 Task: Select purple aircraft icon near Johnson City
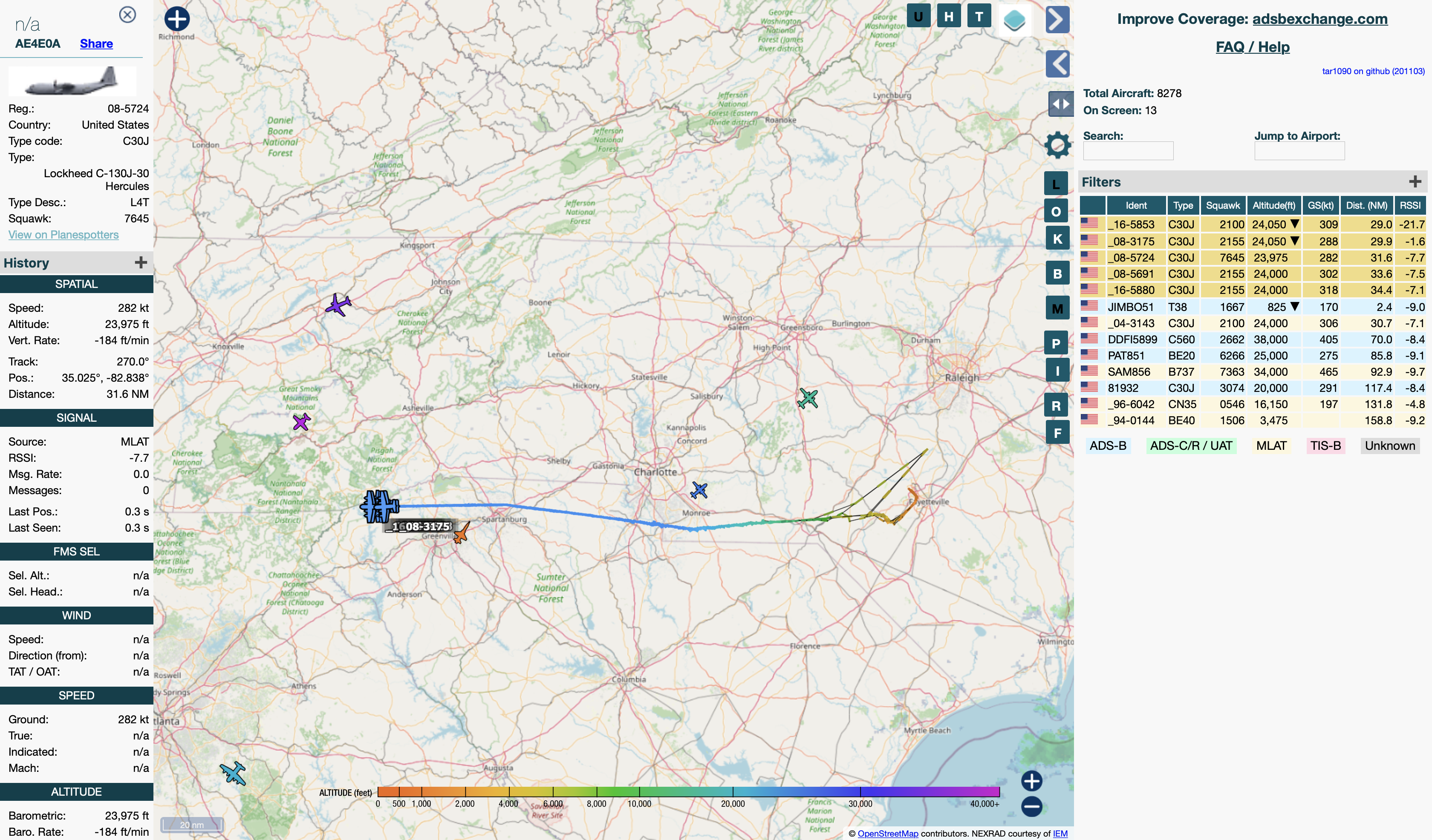(x=338, y=305)
